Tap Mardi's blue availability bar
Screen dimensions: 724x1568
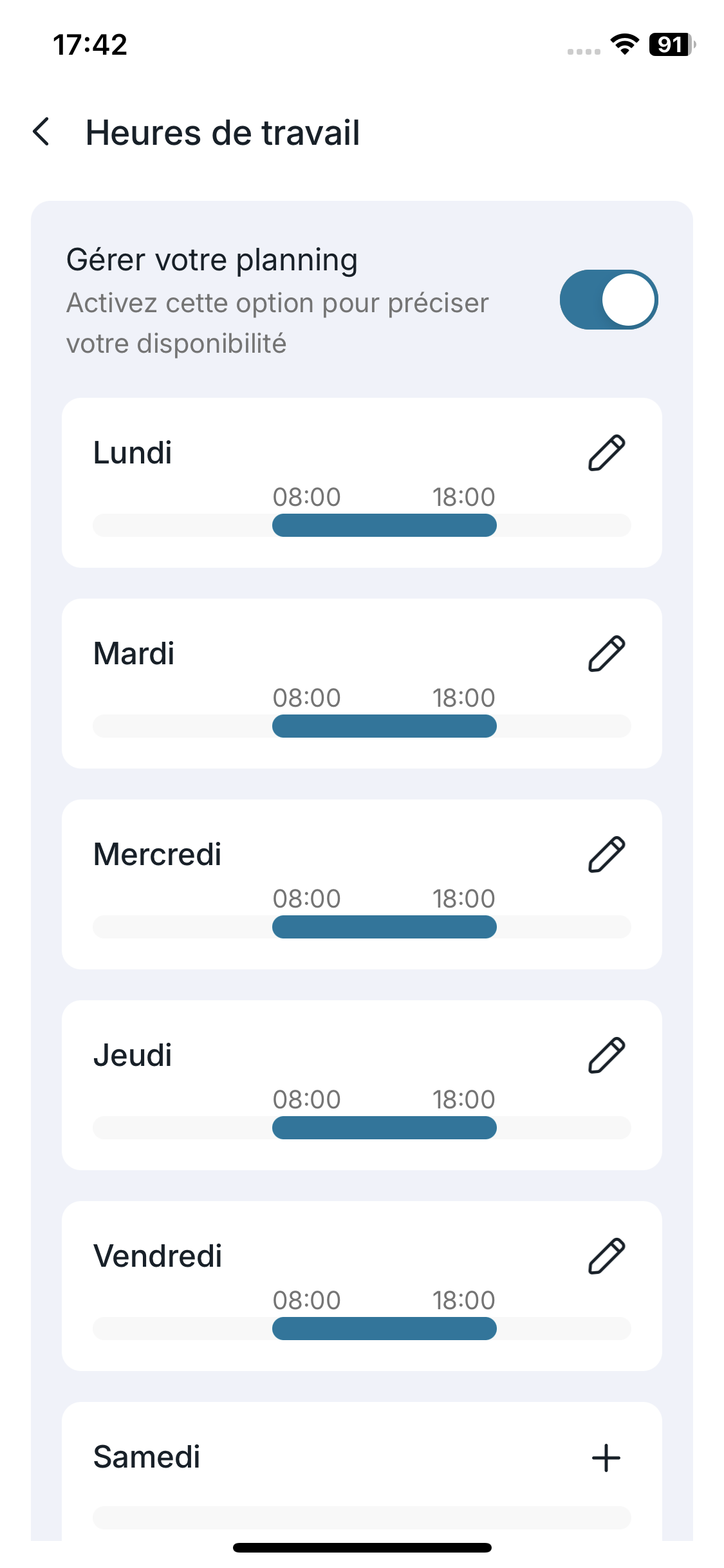coord(384,726)
